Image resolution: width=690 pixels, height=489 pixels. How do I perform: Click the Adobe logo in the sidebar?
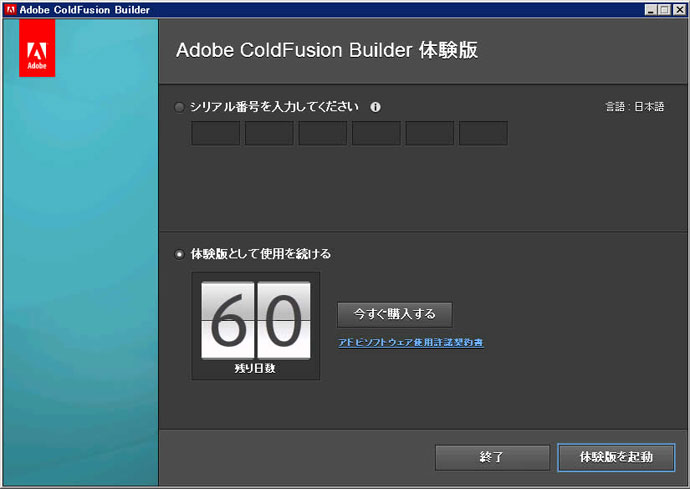[x=37, y=48]
